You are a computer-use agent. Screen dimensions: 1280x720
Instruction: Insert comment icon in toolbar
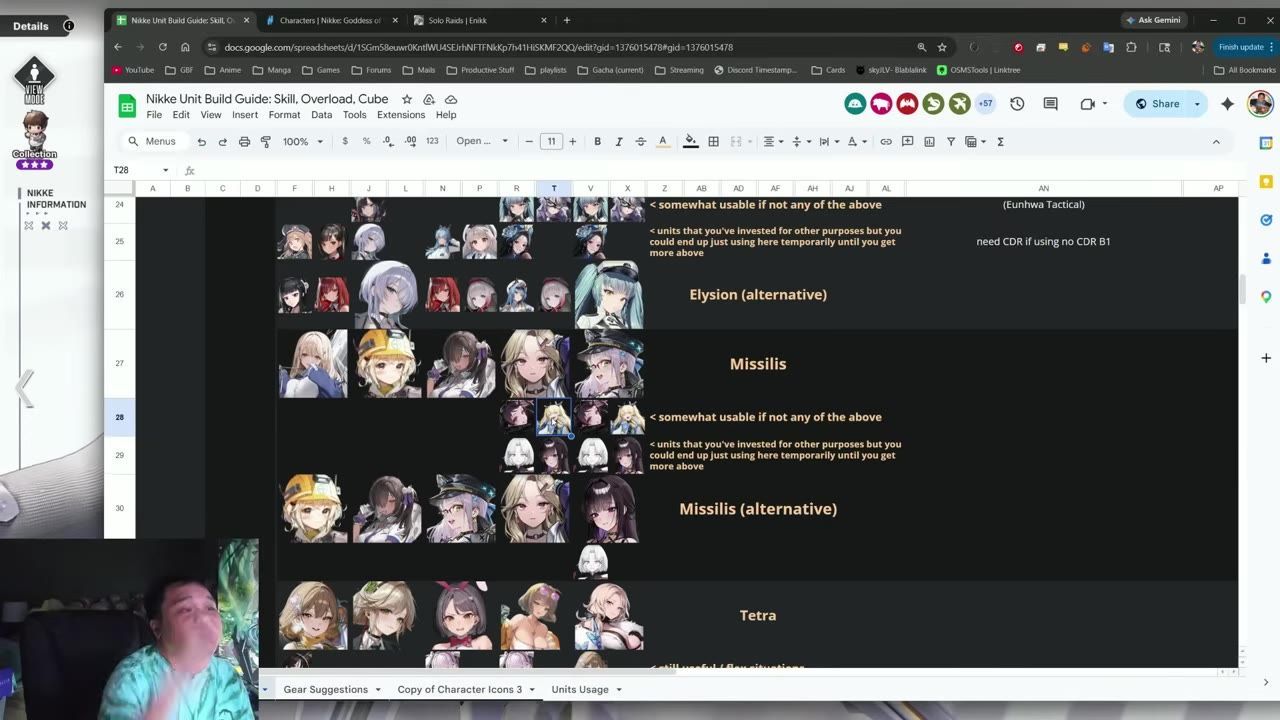pos(907,142)
